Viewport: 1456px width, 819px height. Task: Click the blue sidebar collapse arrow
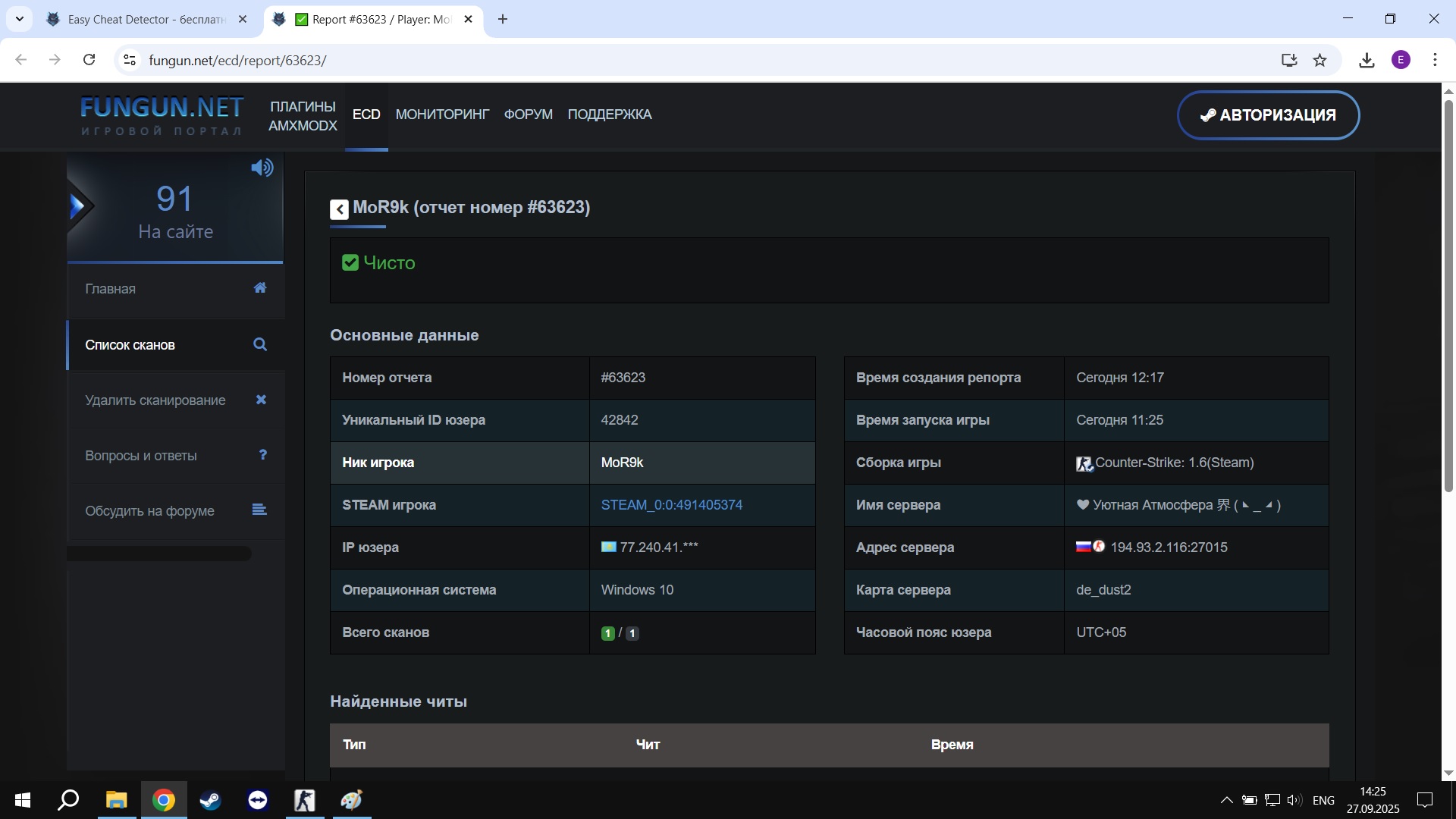(78, 206)
